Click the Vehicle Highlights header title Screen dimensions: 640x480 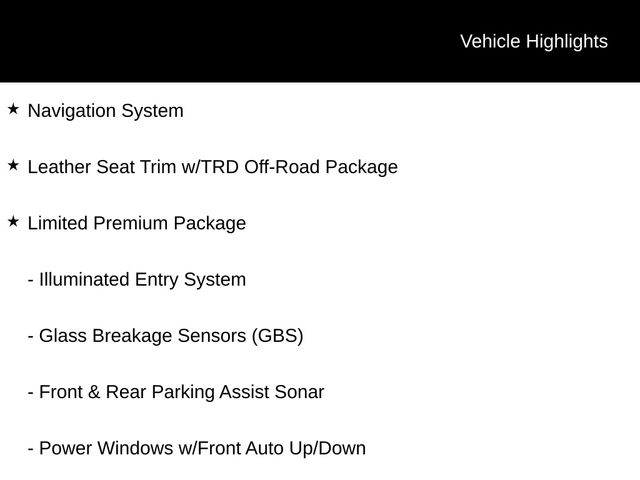point(534,42)
